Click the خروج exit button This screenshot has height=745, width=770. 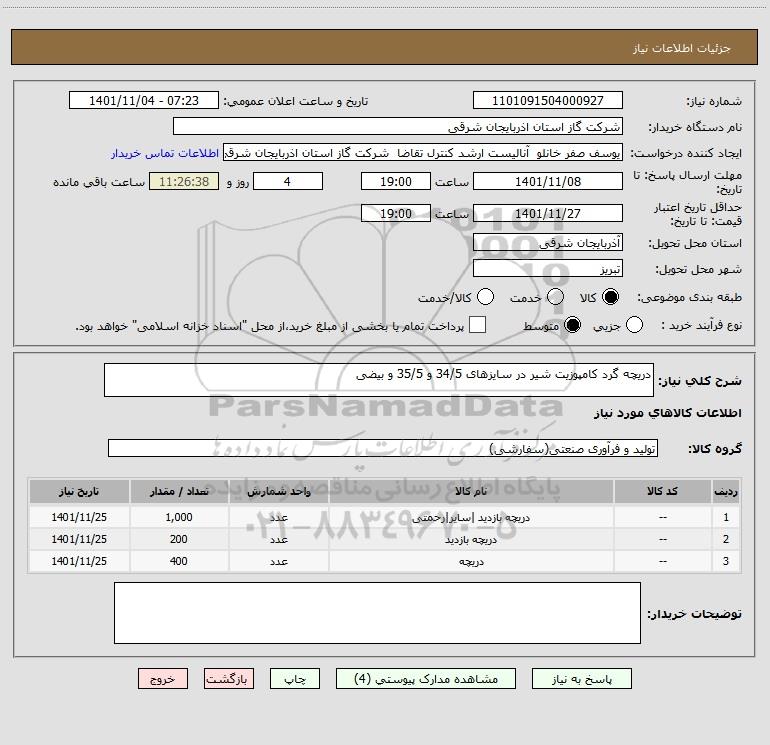pos(163,679)
